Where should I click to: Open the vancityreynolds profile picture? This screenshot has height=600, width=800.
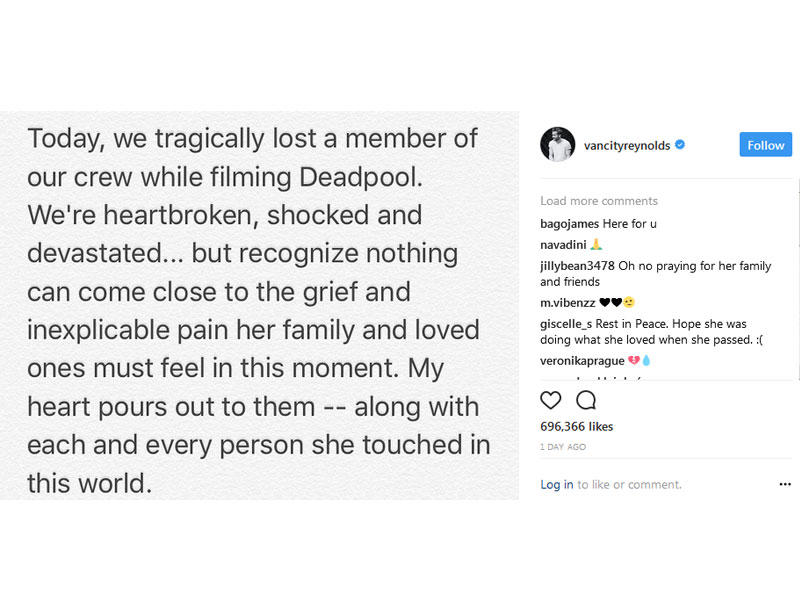click(557, 145)
